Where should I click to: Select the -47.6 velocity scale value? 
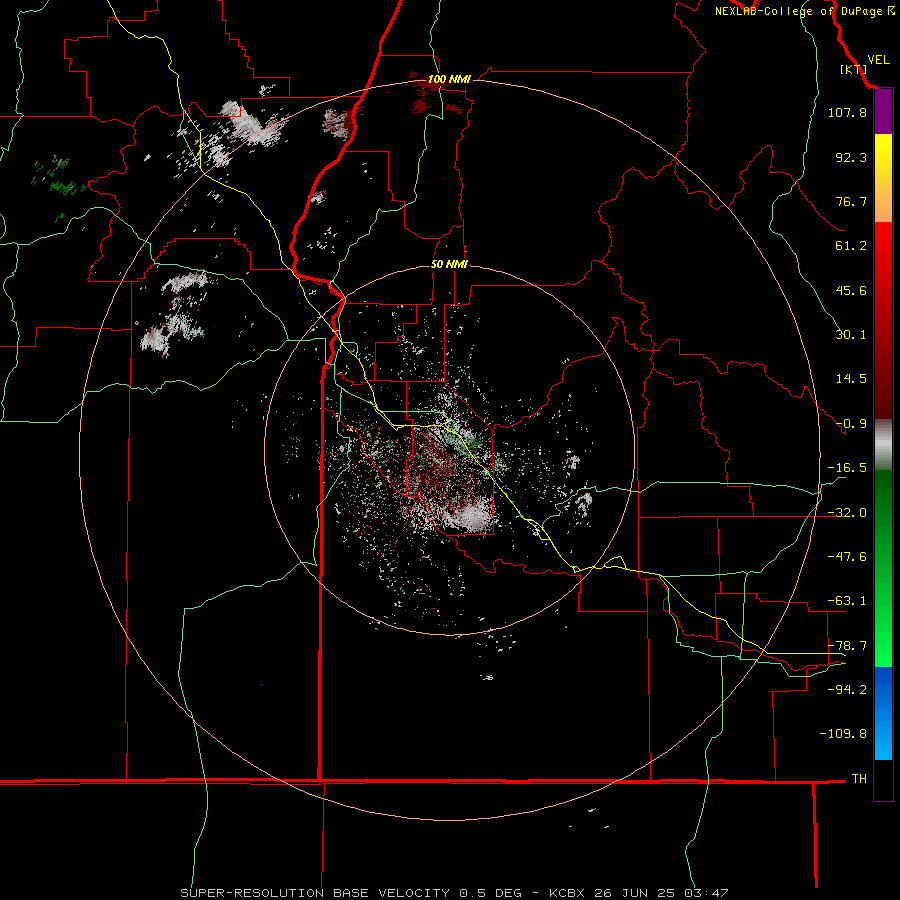(847, 557)
